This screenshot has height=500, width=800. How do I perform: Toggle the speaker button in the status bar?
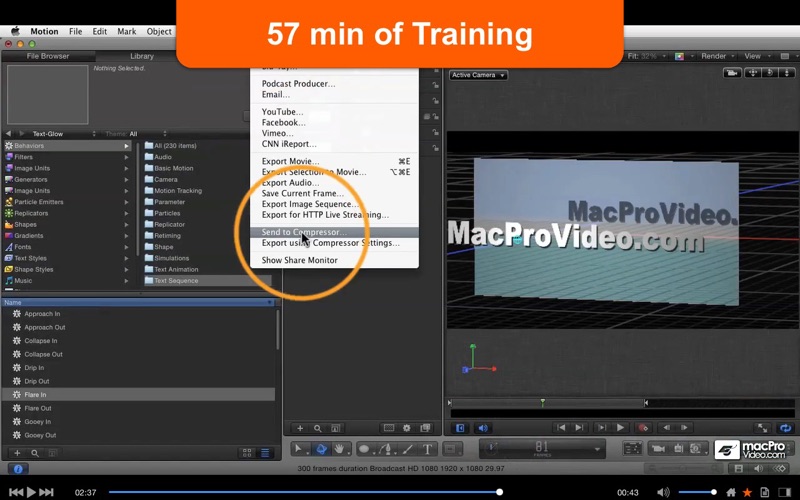point(759,468)
